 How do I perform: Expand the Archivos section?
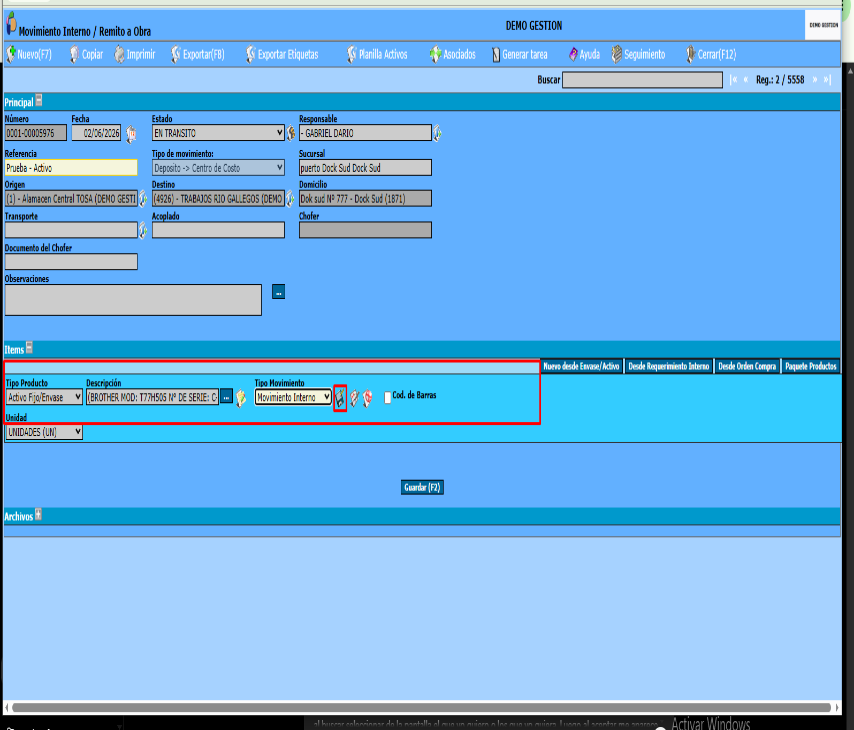38,514
